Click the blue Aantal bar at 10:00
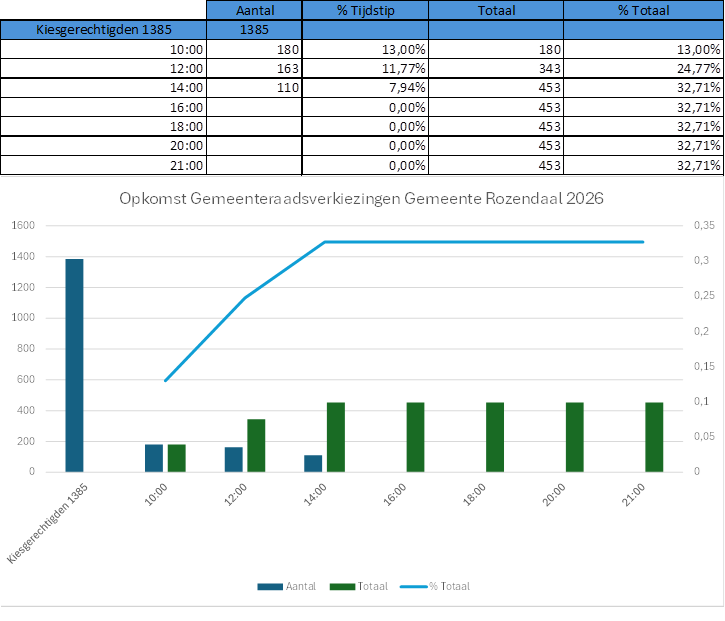The width and height of the screenshot is (725, 621). pyautogui.click(x=154, y=458)
